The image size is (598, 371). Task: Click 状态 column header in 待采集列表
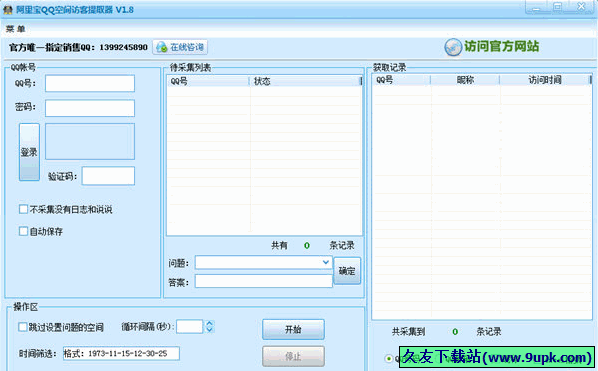pyautogui.click(x=304, y=81)
